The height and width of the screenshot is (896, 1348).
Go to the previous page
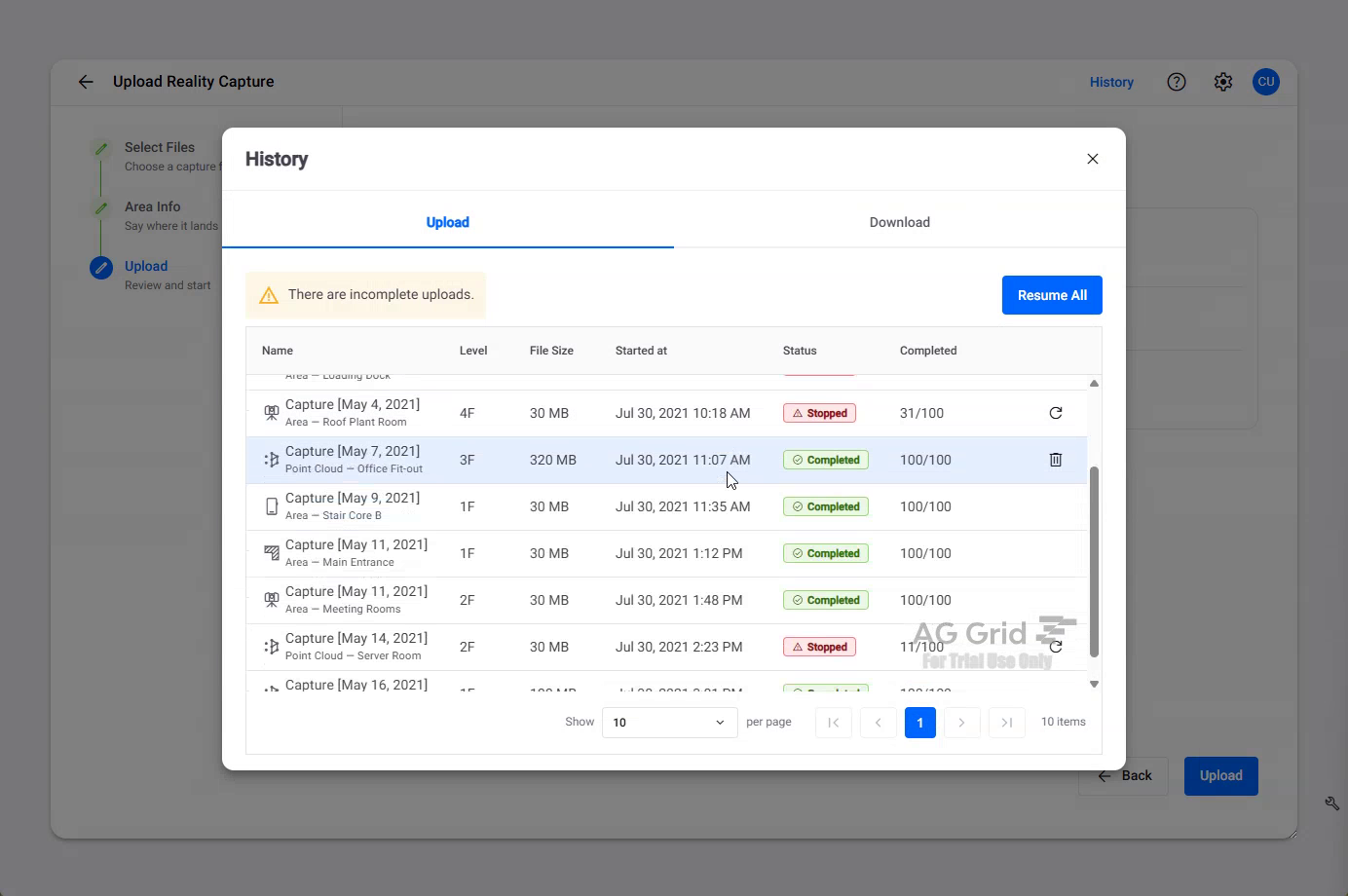pos(879,723)
